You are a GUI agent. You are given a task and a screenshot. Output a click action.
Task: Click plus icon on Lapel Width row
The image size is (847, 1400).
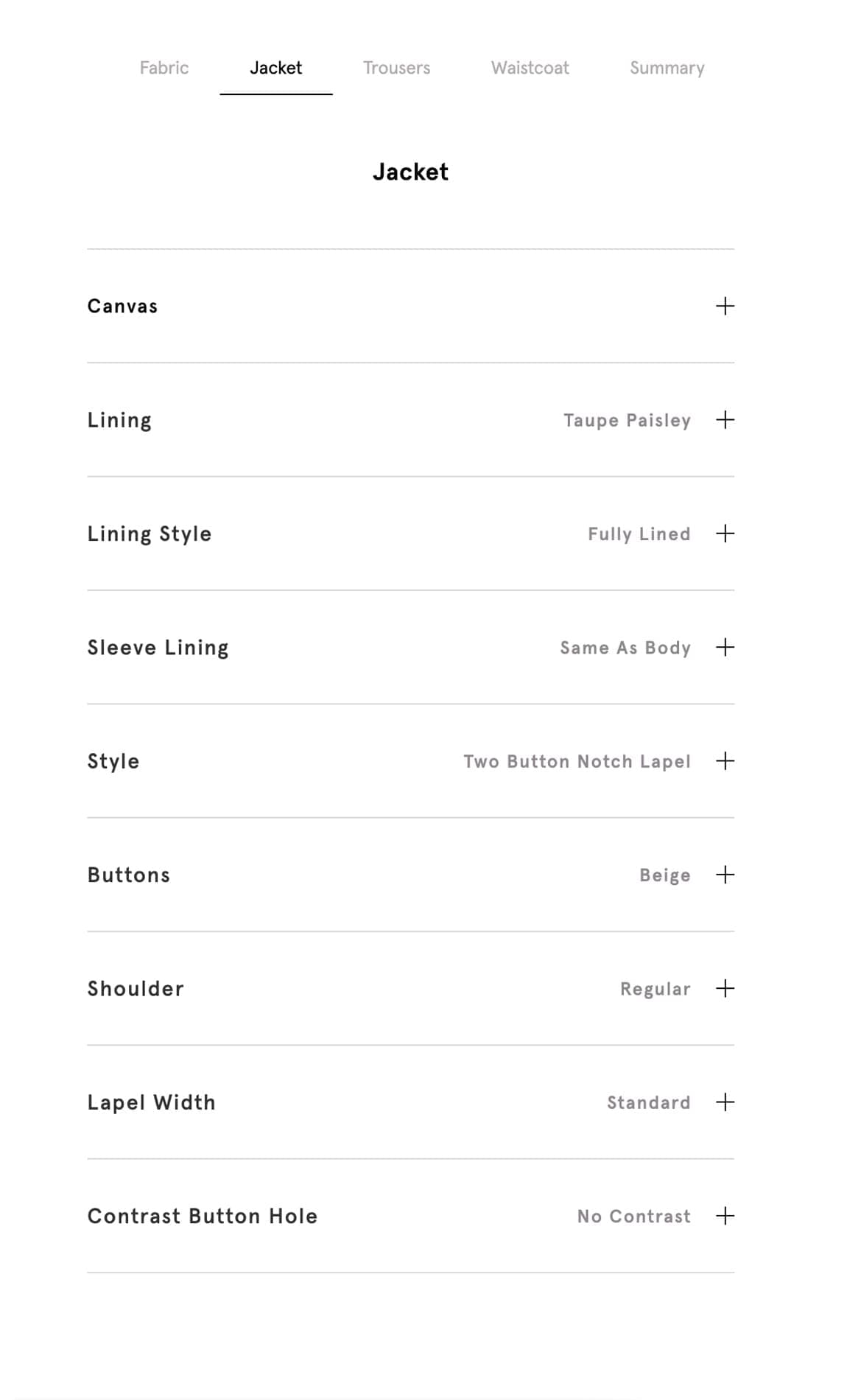pos(725,1102)
